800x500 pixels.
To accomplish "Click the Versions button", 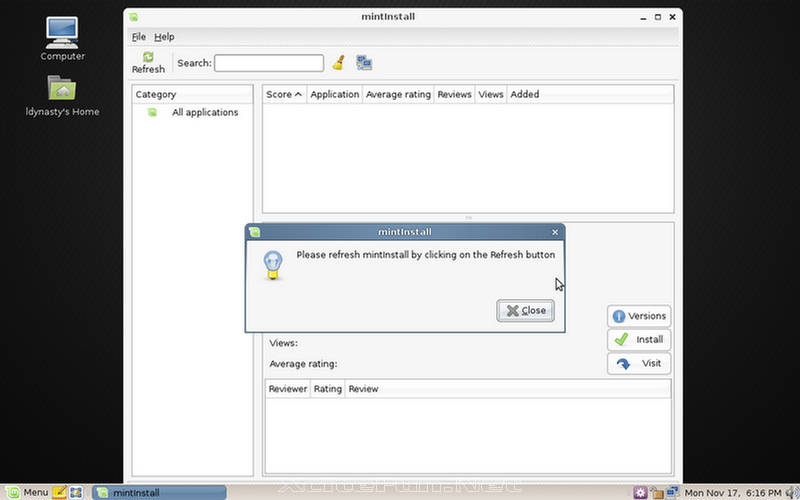I will (639, 316).
